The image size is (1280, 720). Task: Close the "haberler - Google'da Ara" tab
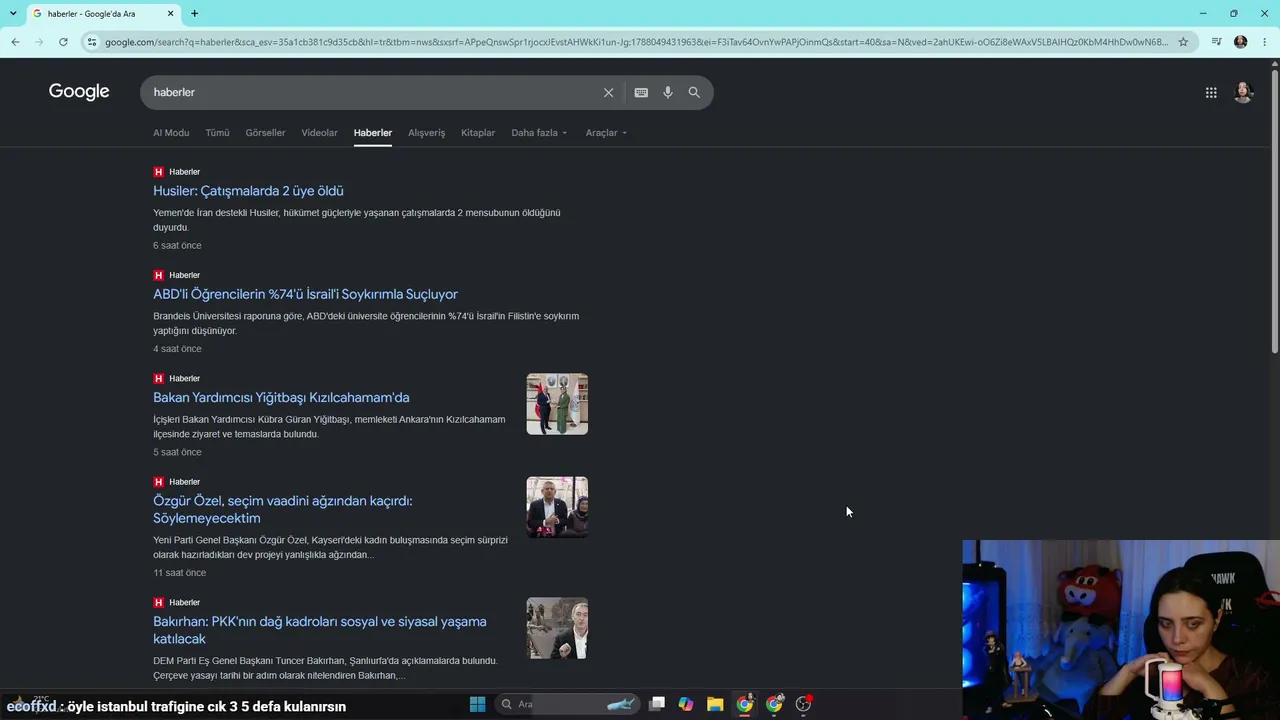[171, 14]
